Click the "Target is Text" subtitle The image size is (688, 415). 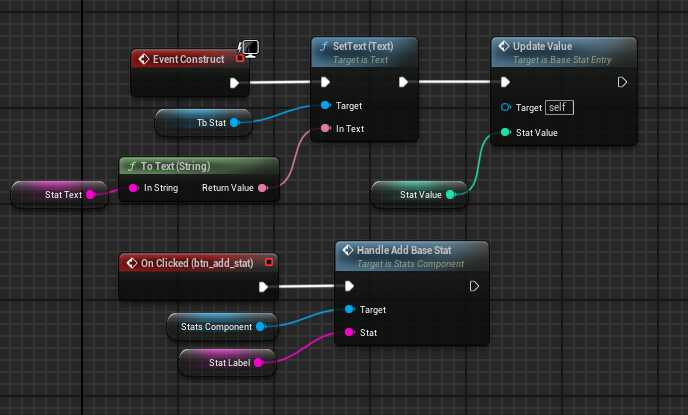coord(360,60)
